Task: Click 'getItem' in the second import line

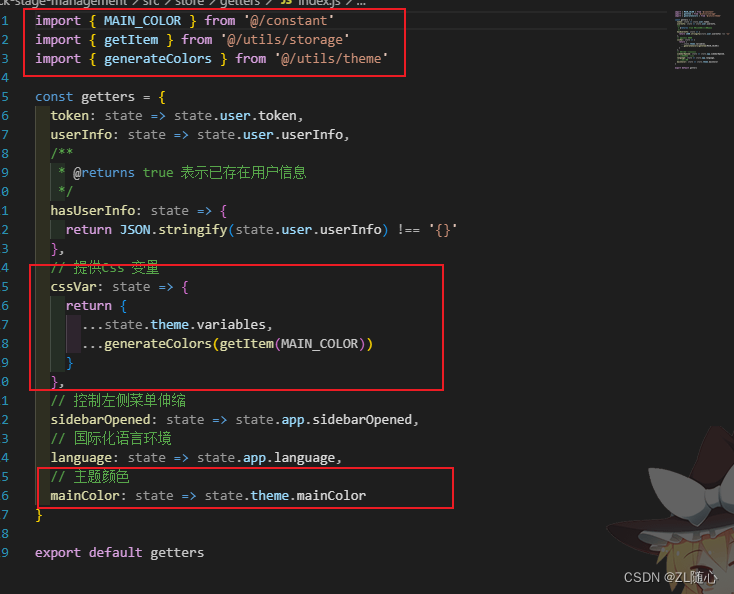Action: pyautogui.click(x=131, y=40)
